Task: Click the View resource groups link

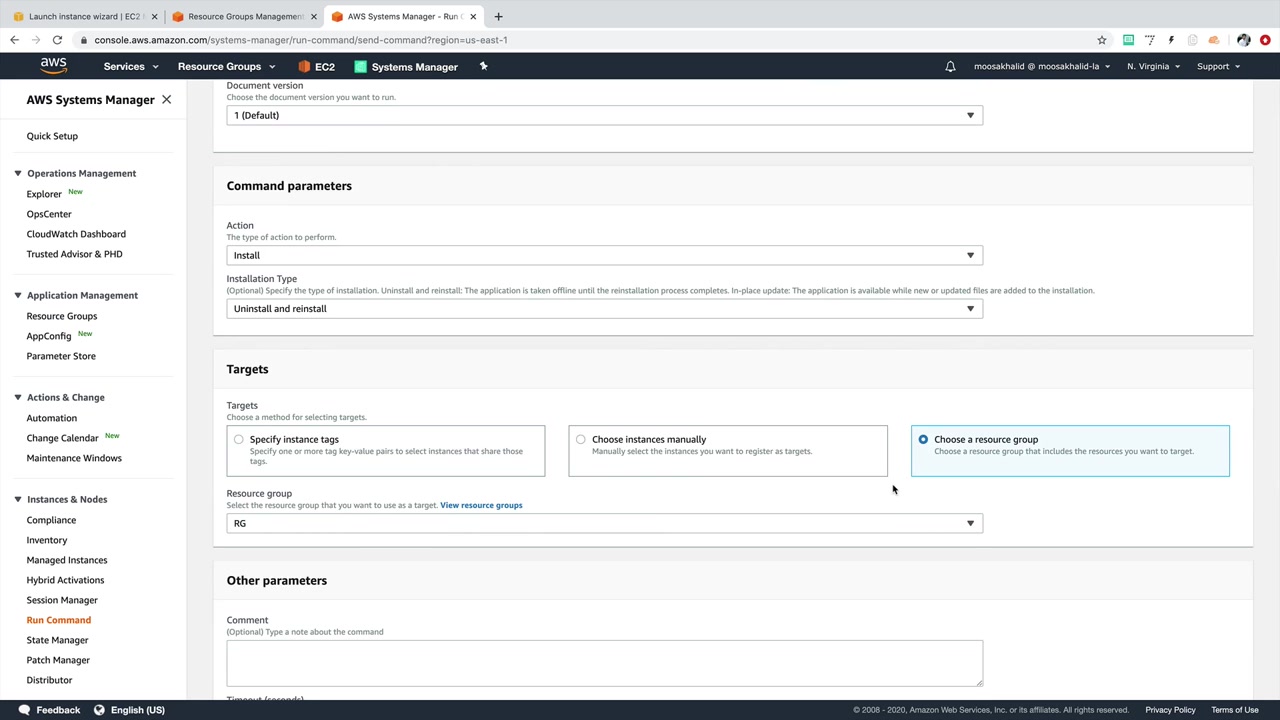Action: 481,505
